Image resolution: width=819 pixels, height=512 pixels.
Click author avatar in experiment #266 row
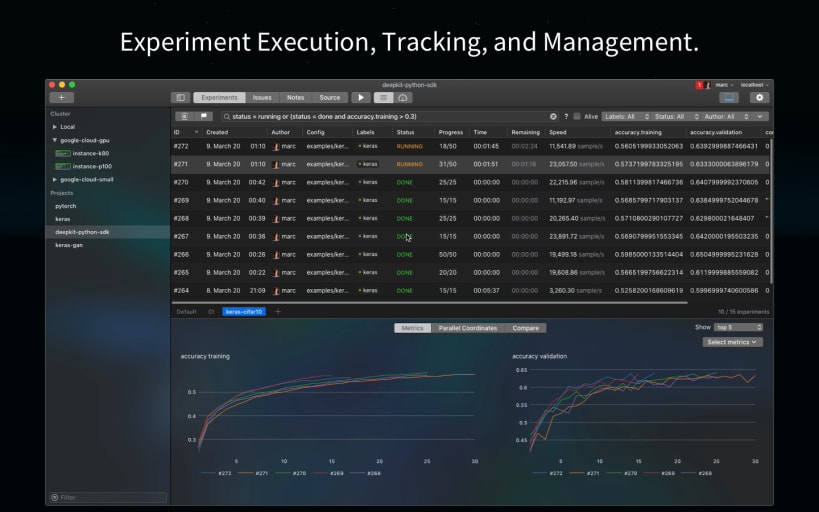pos(276,255)
